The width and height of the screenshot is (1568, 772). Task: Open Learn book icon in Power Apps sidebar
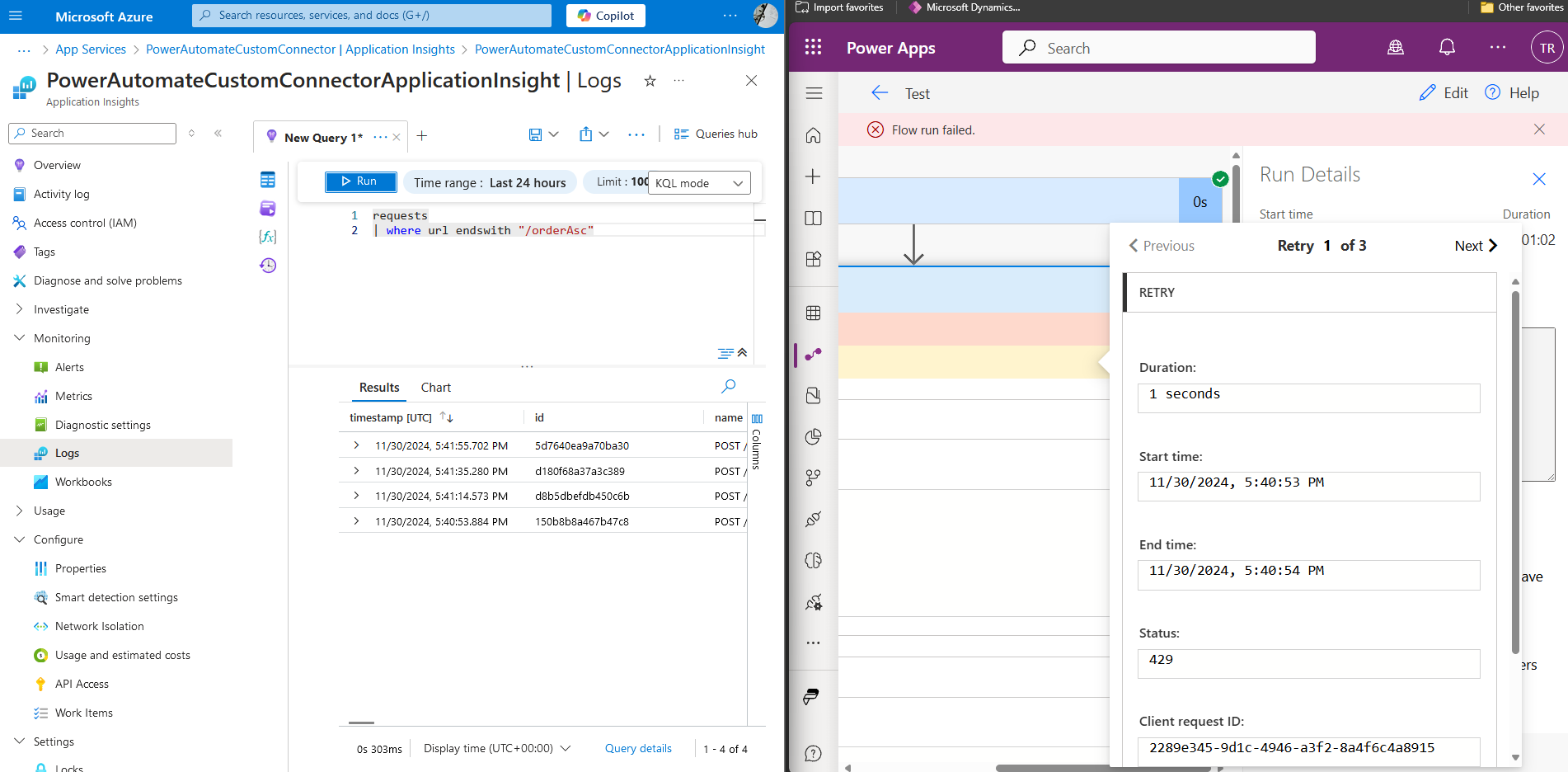[x=814, y=218]
